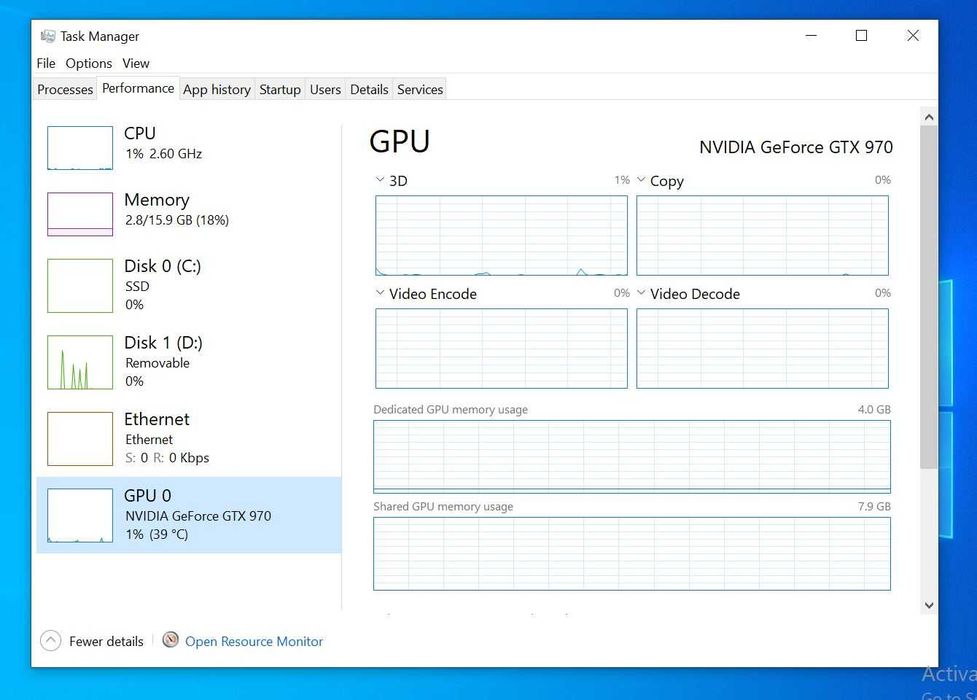
Task: Click the Copy utilization graph
Action: coord(762,235)
